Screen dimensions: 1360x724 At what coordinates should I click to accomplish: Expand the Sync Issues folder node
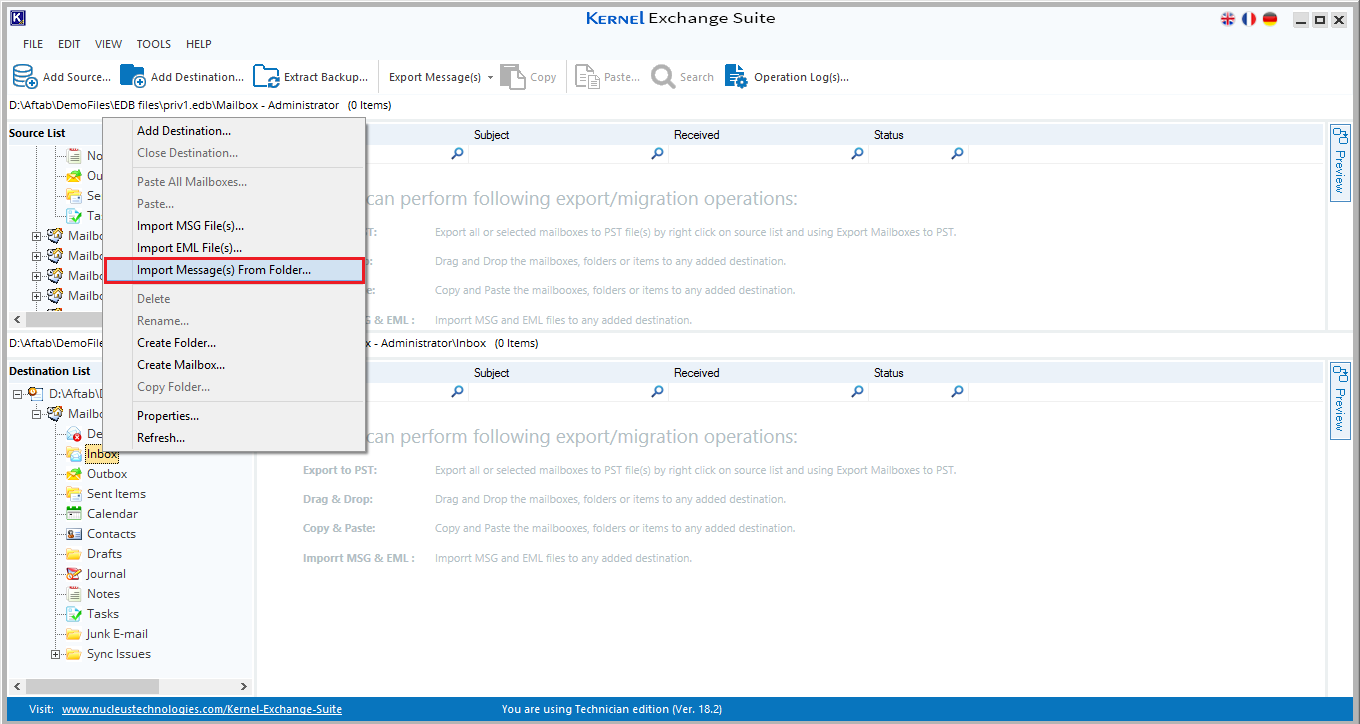56,654
